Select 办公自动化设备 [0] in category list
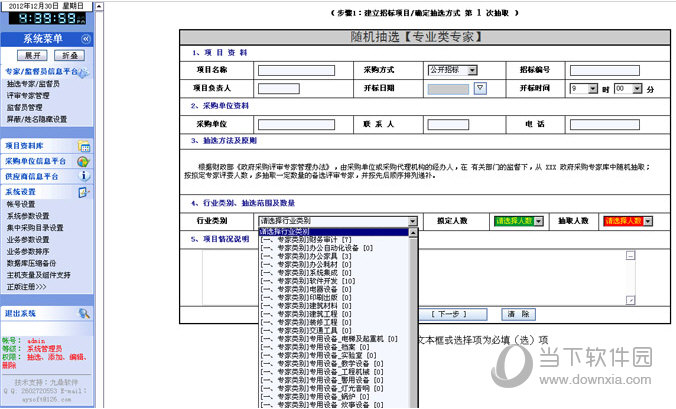This screenshot has width=676, height=409. point(334,248)
